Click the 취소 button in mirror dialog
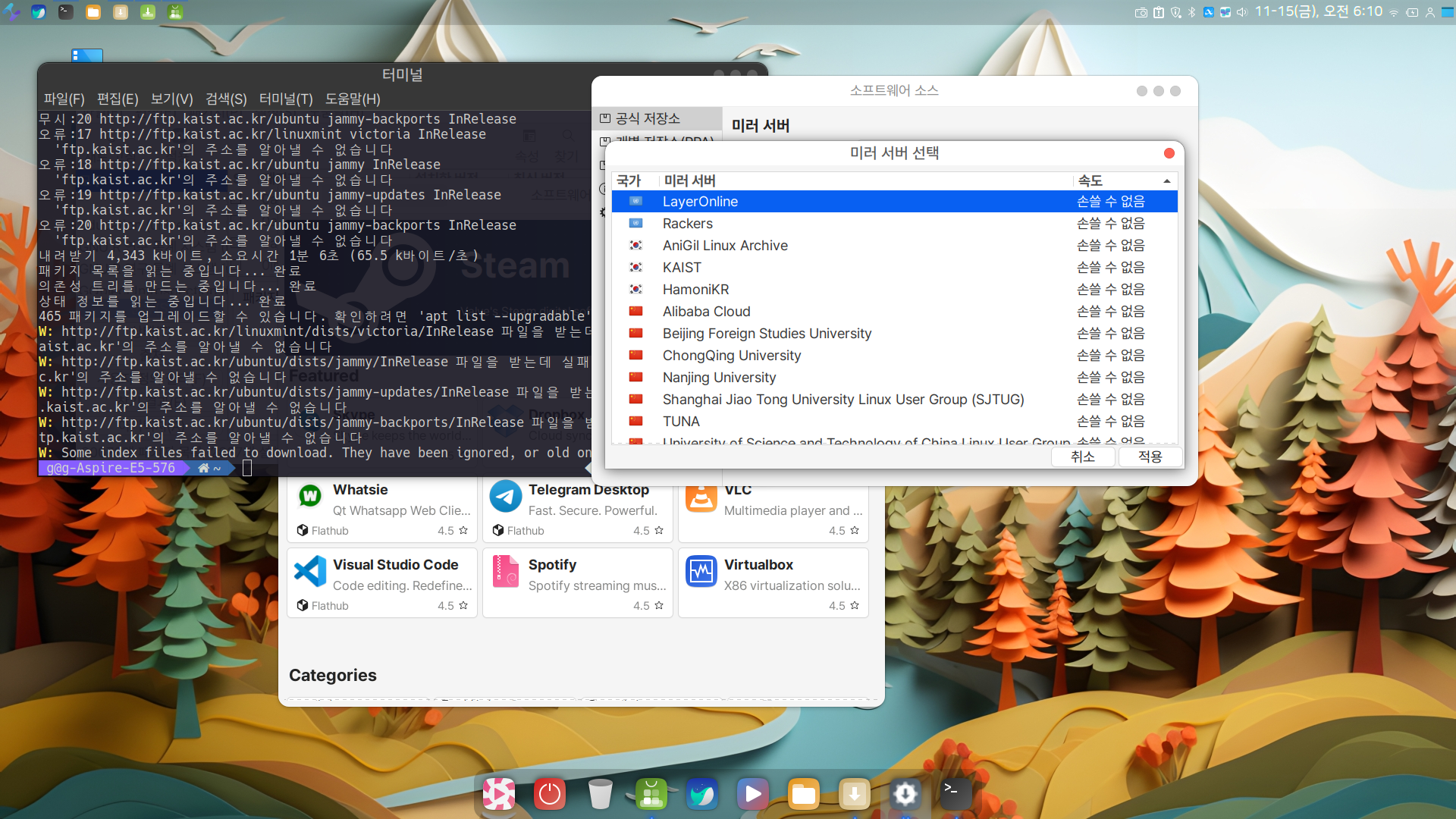Image resolution: width=1456 pixels, height=819 pixels. (x=1083, y=457)
